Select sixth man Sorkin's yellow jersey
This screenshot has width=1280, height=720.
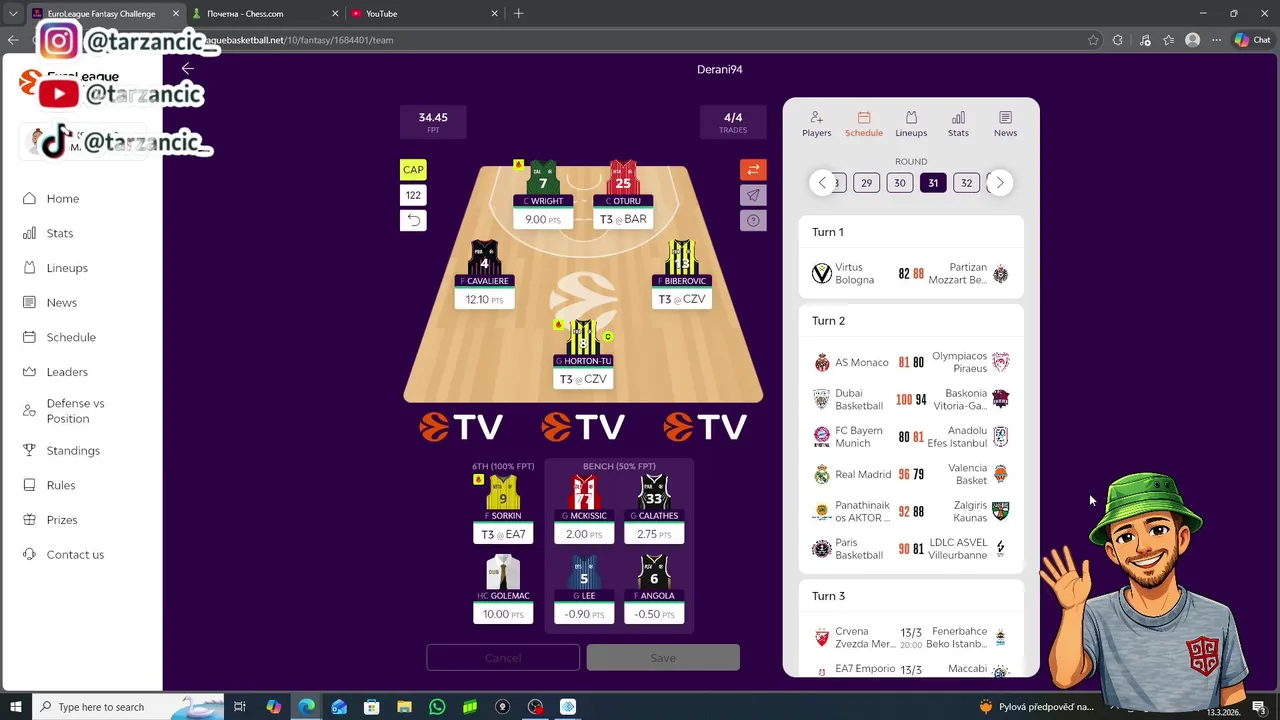(503, 492)
